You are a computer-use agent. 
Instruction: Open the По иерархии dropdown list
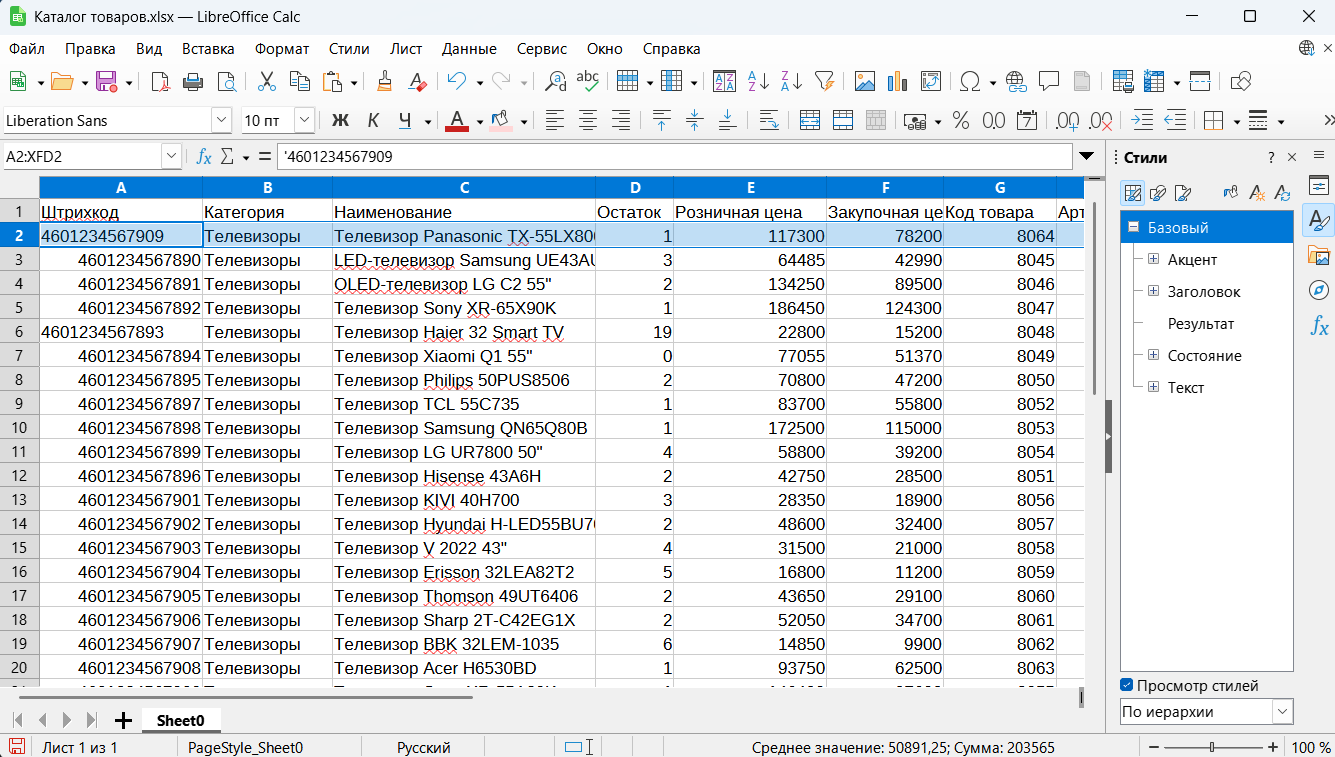[1206, 712]
